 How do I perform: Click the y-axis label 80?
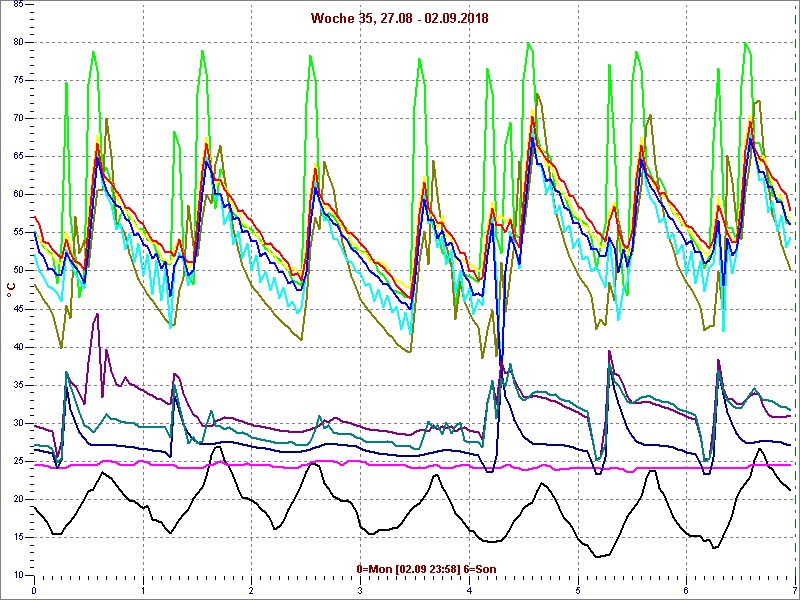pos(18,42)
